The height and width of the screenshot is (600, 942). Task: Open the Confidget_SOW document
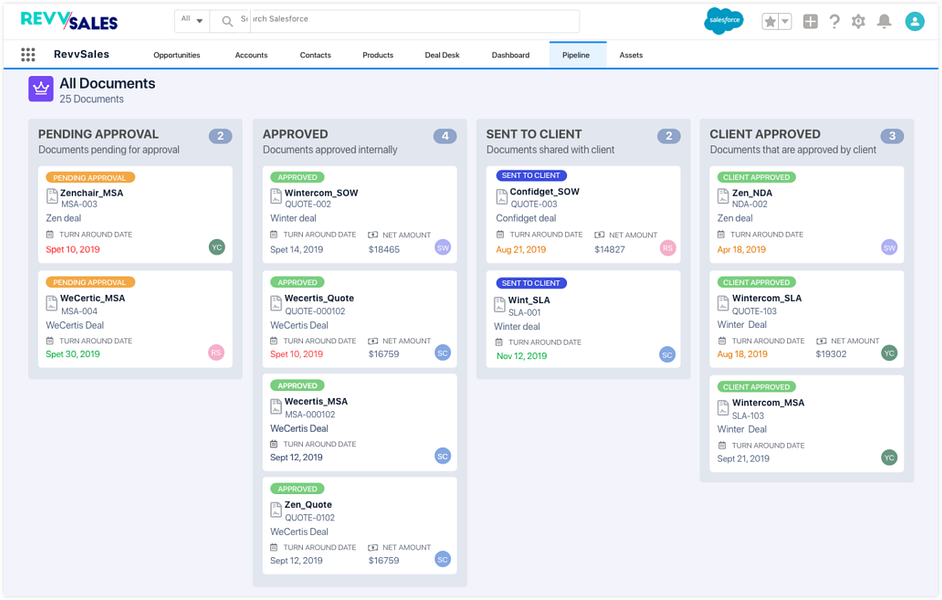(545, 192)
